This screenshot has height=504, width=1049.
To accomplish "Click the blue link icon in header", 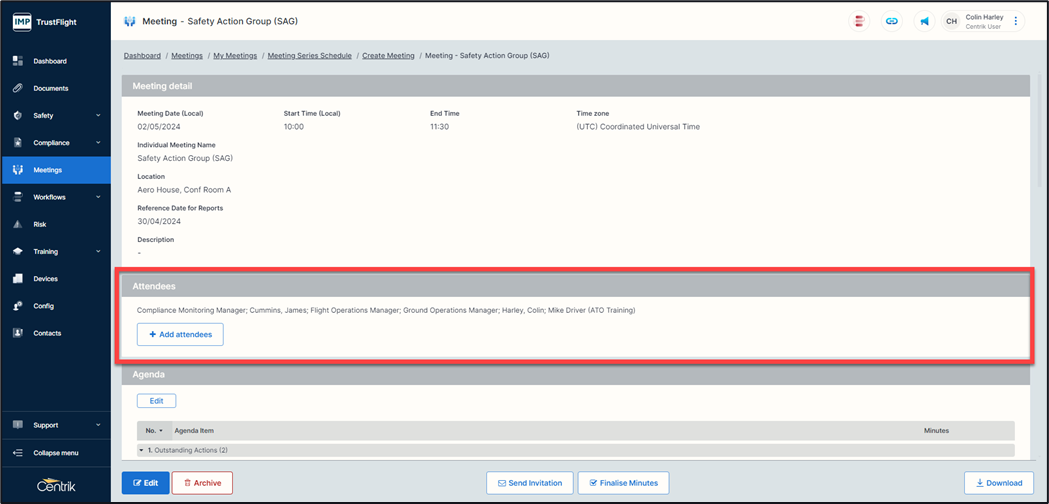I will coord(891,21).
